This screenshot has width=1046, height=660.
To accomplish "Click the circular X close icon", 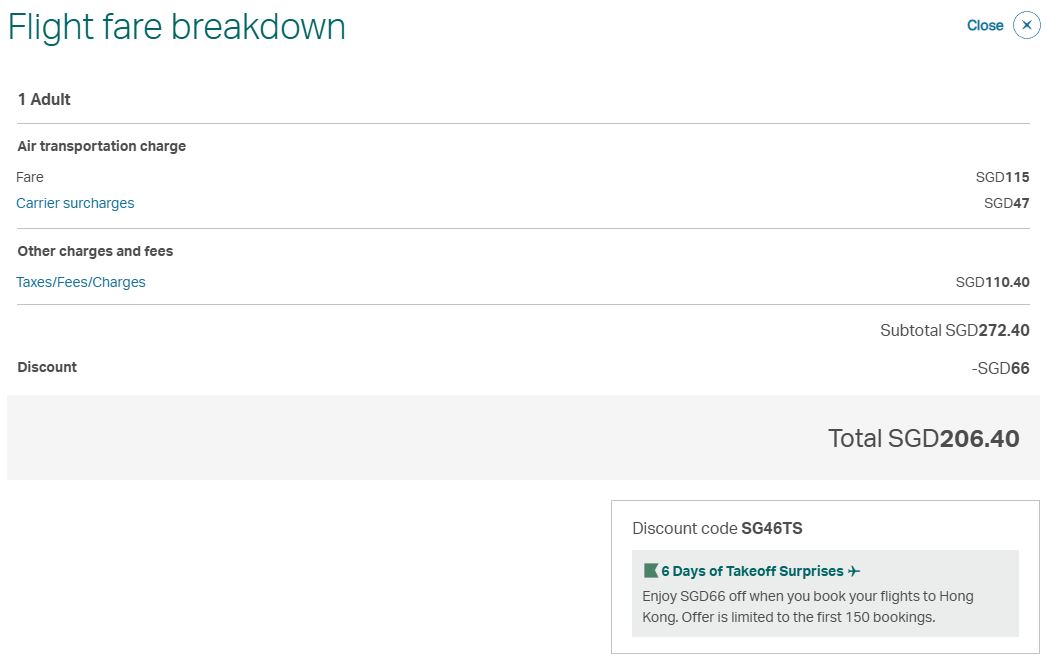I will point(1026,25).
